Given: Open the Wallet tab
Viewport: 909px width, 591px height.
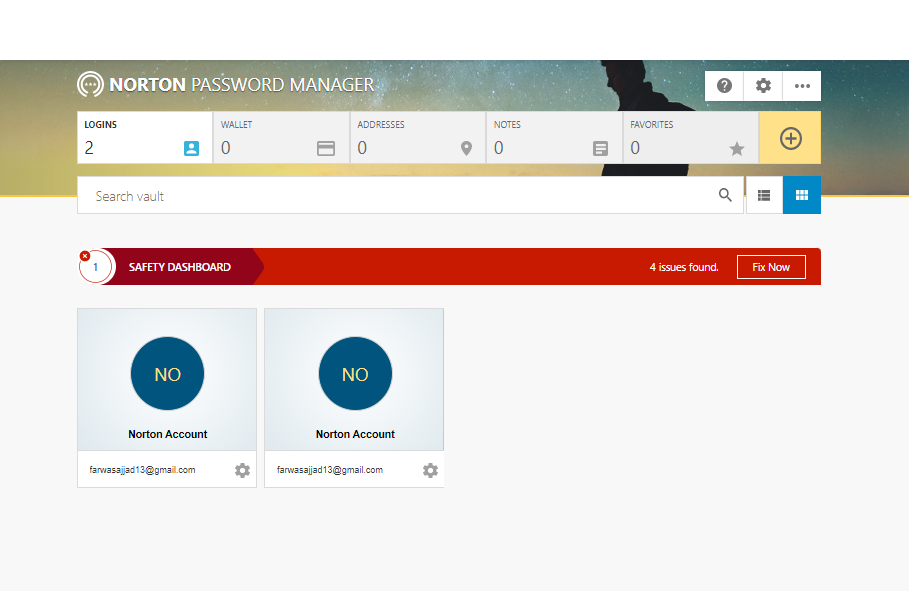Looking at the screenshot, I should pyautogui.click(x=281, y=137).
